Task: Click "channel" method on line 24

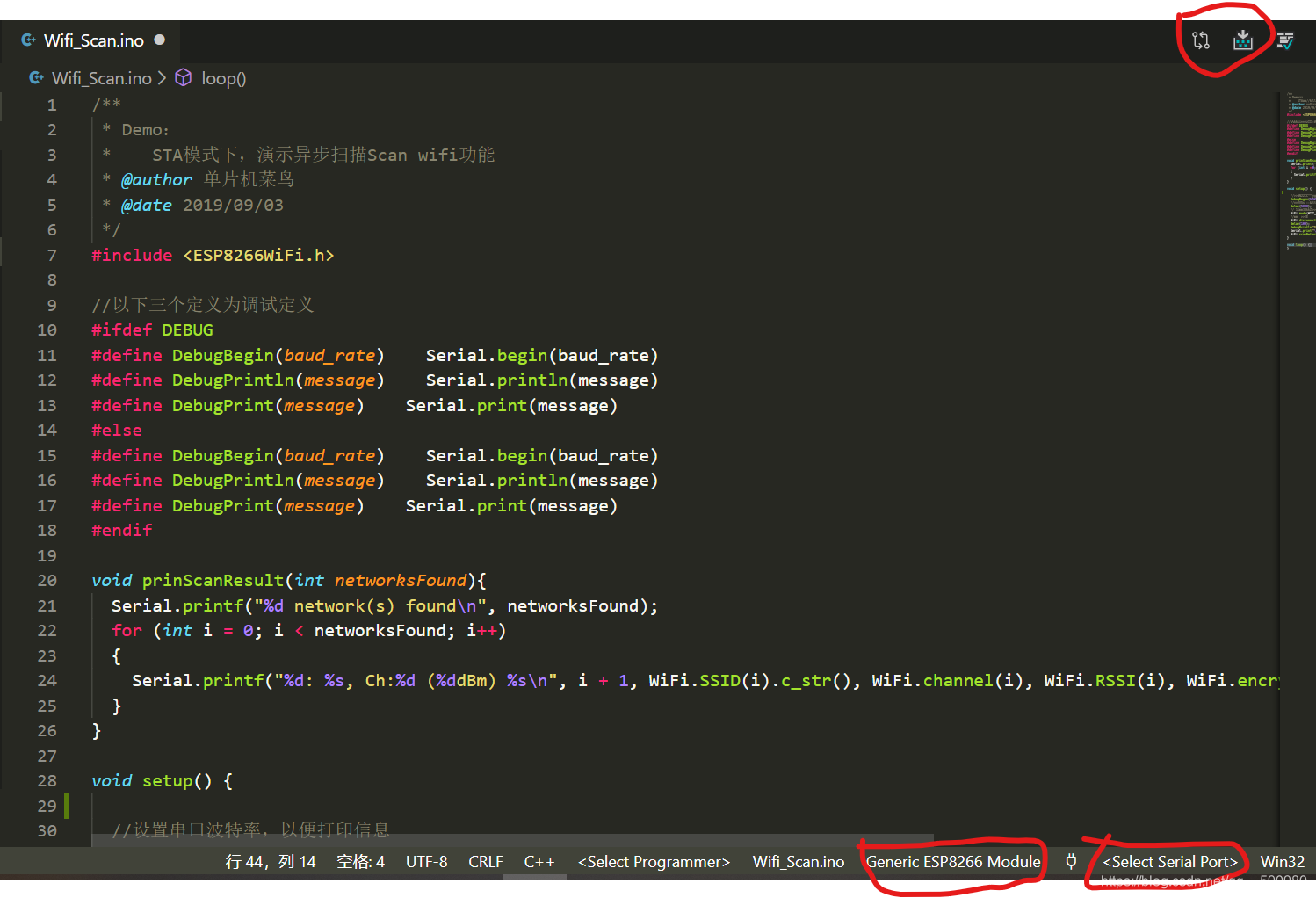Action: pos(958,680)
